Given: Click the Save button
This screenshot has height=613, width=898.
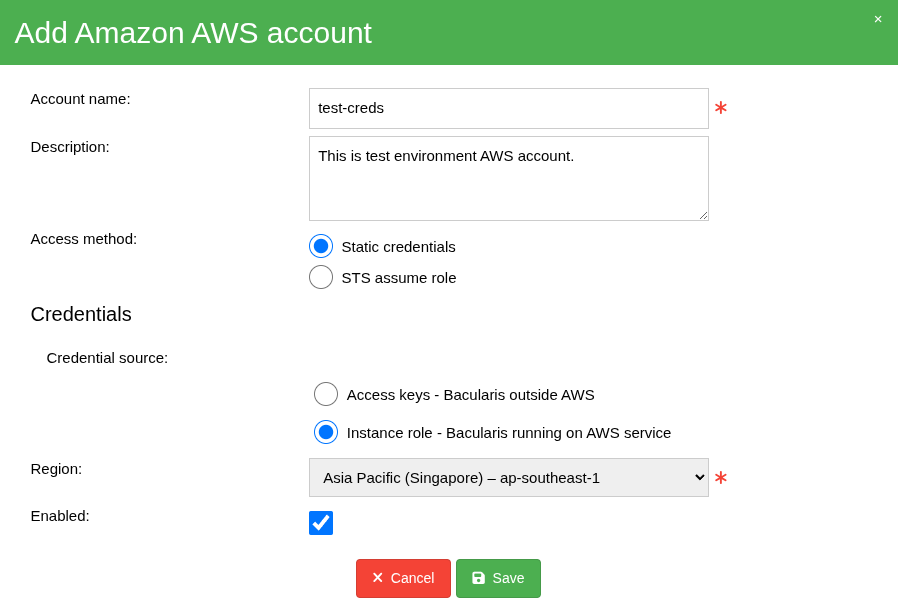Looking at the screenshot, I should pos(498,578).
